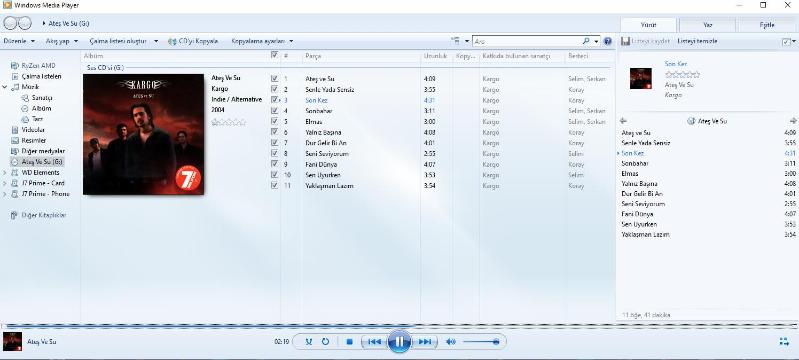Viewport: 799px width, 360px height.
Task: Uncheck track 11 Yaklaşman Lazım
Action: click(x=275, y=186)
